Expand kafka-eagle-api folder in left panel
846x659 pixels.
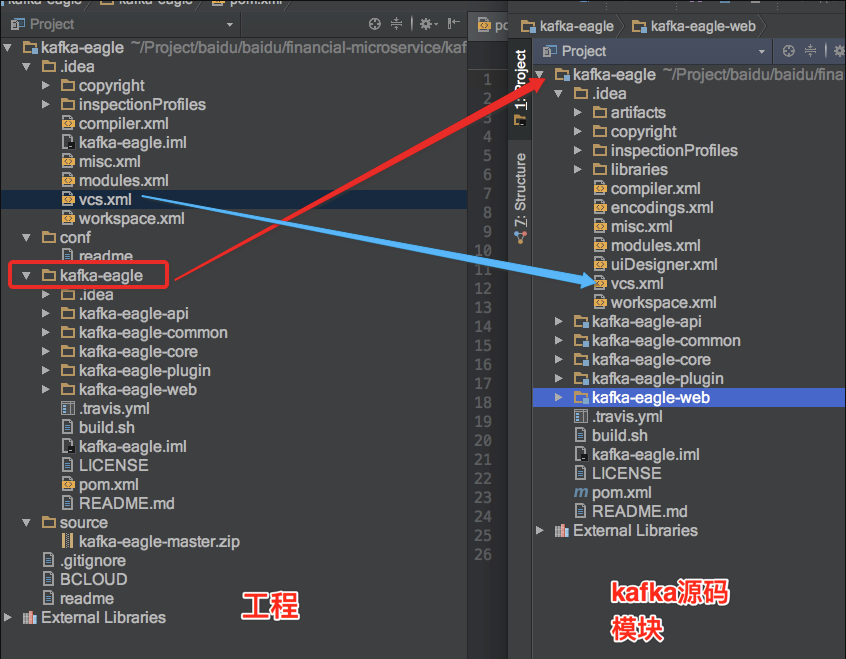tap(46, 314)
